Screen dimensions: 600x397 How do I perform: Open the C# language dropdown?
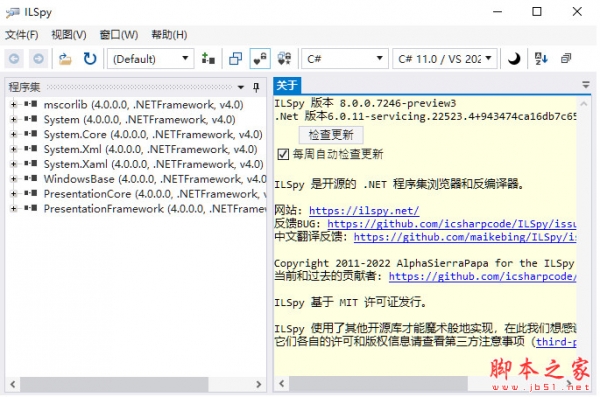(x=345, y=59)
